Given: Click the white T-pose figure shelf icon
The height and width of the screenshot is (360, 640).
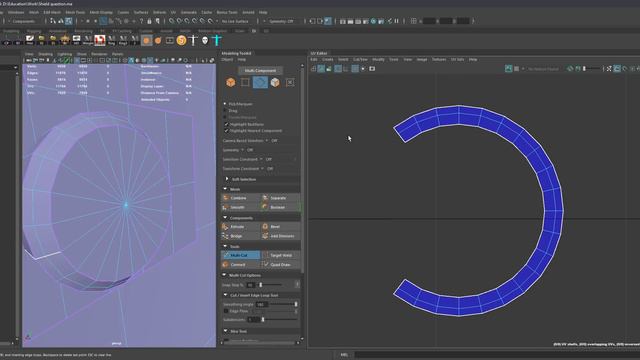Looking at the screenshot, I should point(193,40).
